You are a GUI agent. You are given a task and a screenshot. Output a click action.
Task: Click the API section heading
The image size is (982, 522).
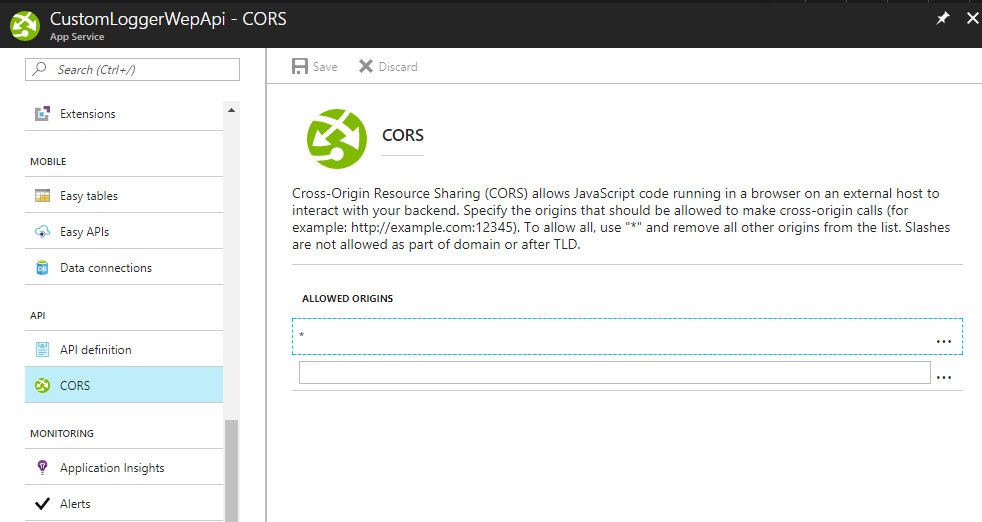click(38, 315)
